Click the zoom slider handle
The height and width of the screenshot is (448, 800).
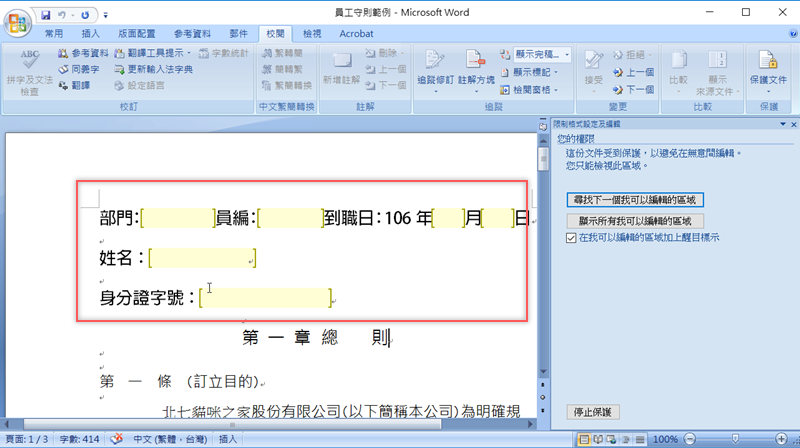pos(735,439)
